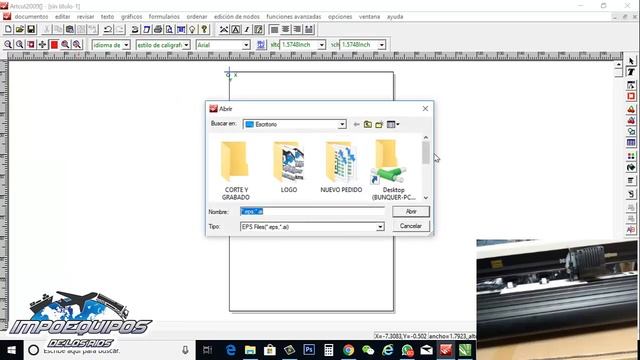640x360 pixels.
Task: Expand the alto 1.5748Inch height dropdown
Action: (x=322, y=45)
